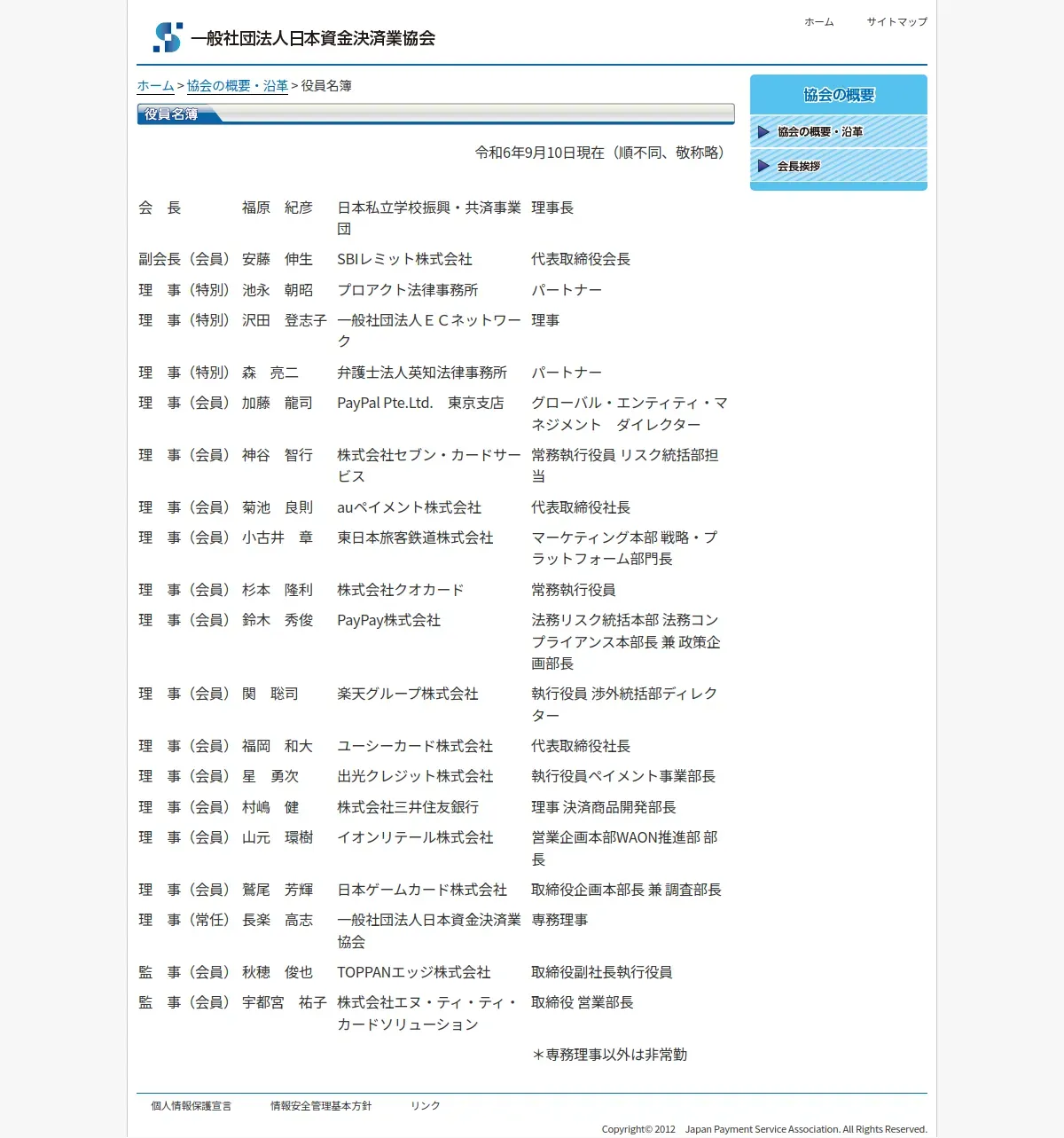
Task: Click the name 秋穂 俊也
Action: coord(278,972)
